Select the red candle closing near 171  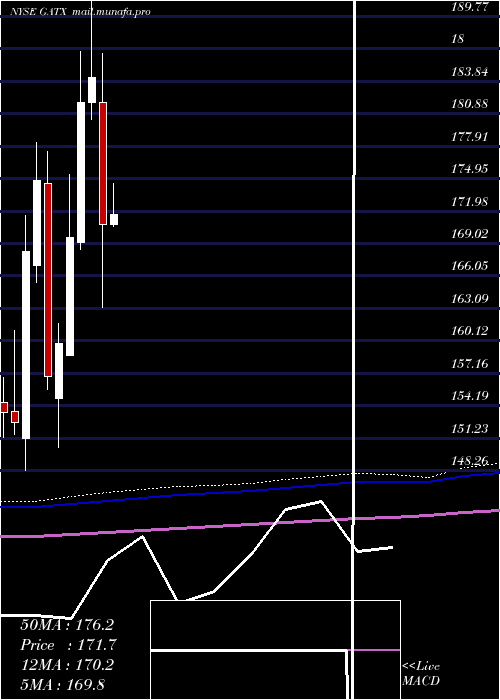pyautogui.click(x=103, y=163)
